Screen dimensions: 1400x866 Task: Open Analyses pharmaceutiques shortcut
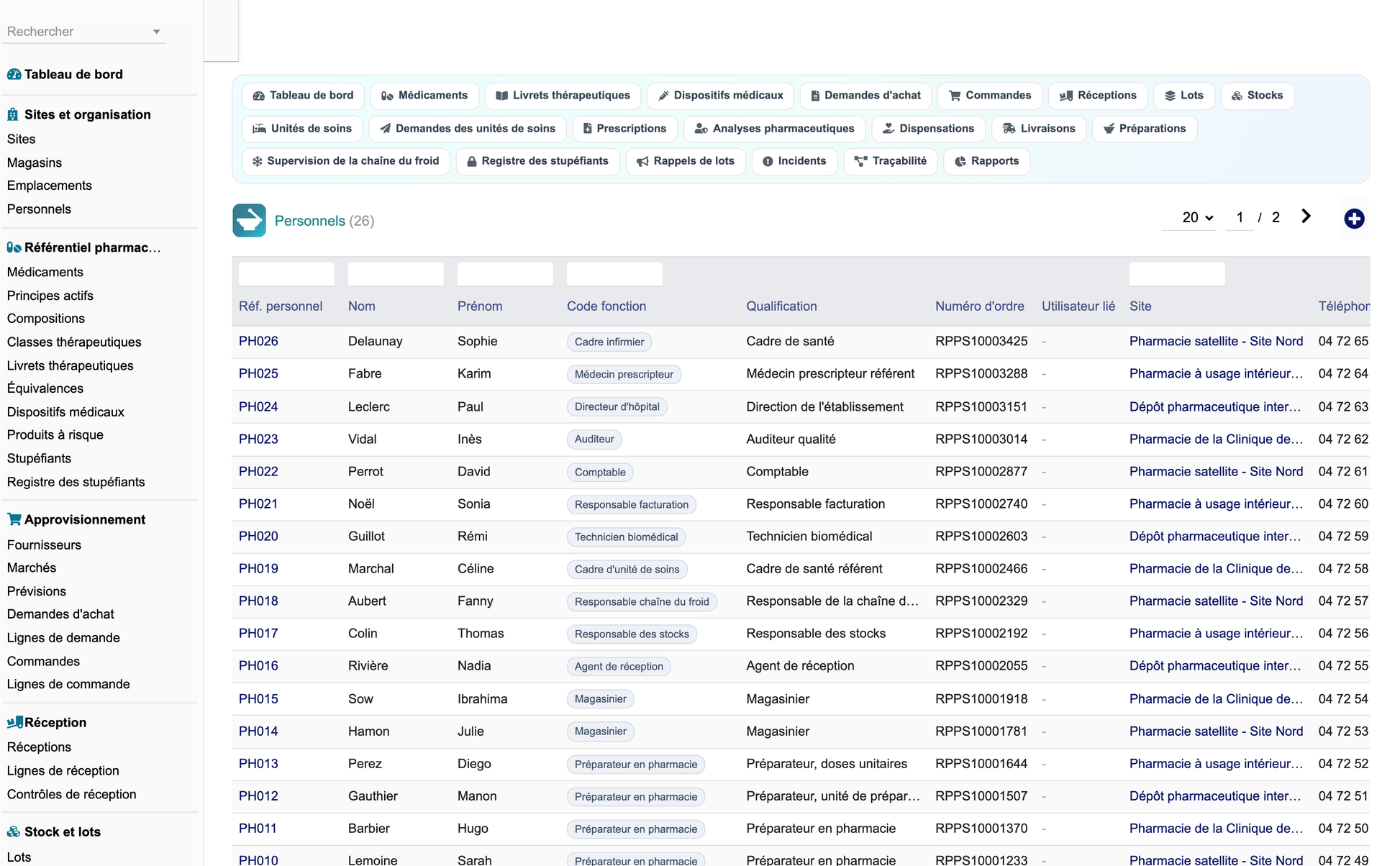(x=775, y=129)
